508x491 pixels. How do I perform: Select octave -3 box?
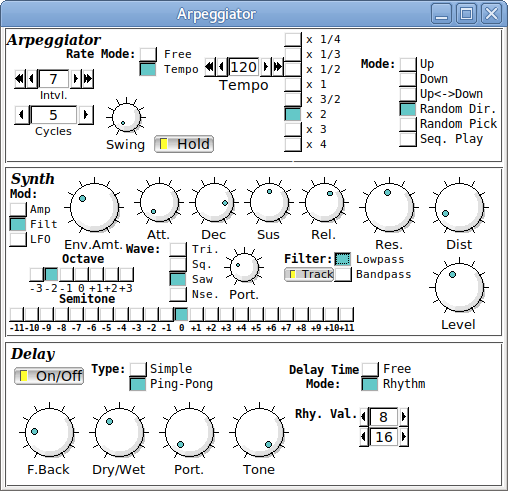36,274
